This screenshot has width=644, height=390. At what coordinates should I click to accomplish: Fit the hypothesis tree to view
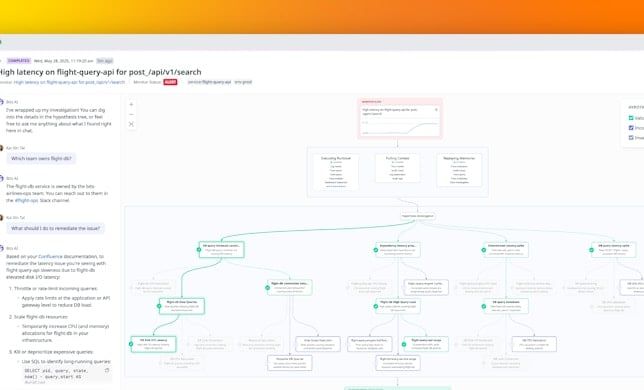click(131, 124)
